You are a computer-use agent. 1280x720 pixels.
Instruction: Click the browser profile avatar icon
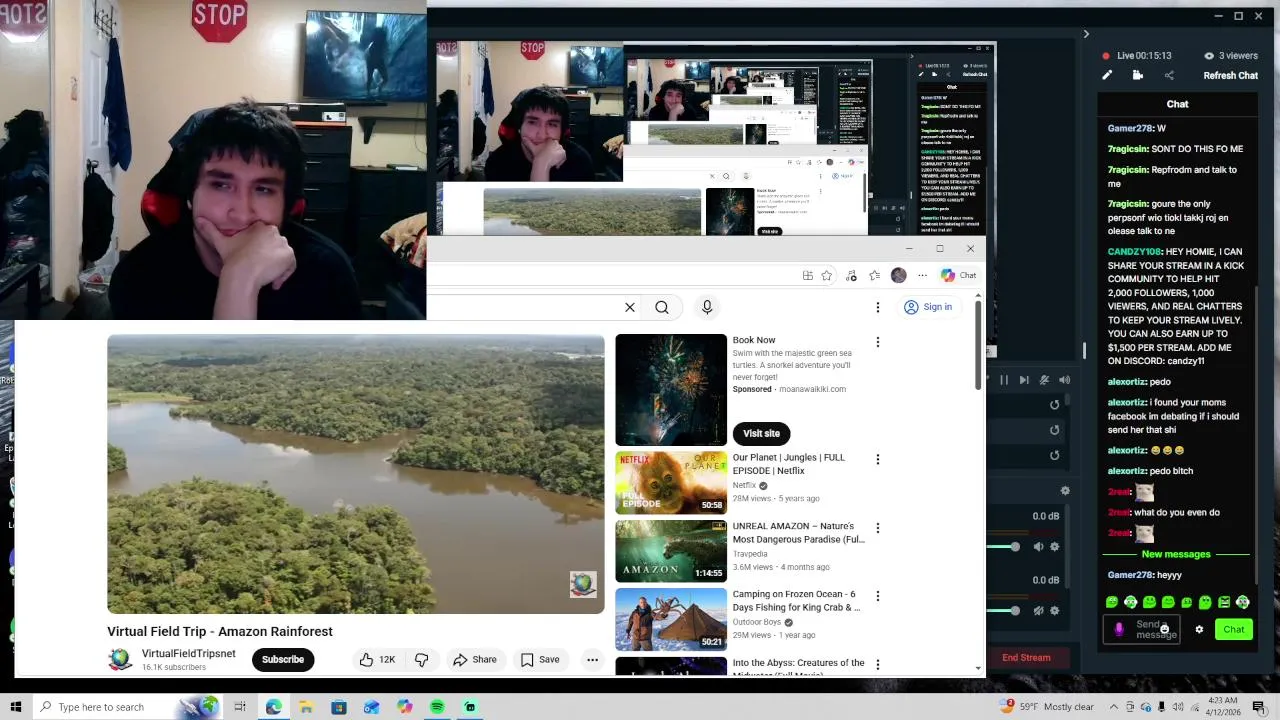tap(899, 275)
